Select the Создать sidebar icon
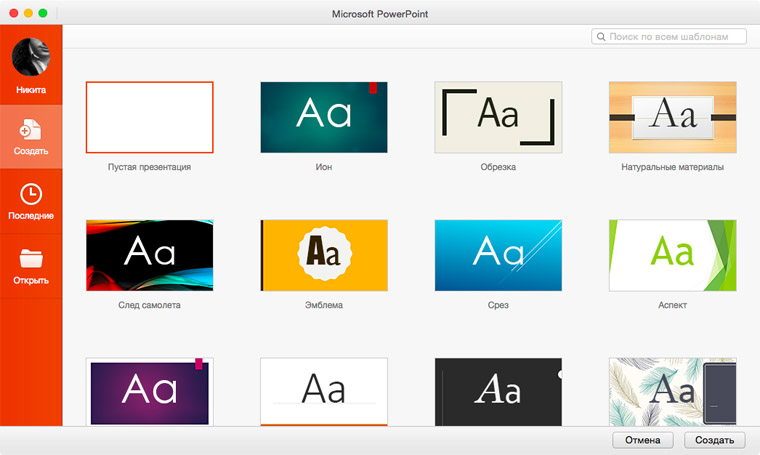The width and height of the screenshot is (760, 455). pyautogui.click(x=31, y=130)
